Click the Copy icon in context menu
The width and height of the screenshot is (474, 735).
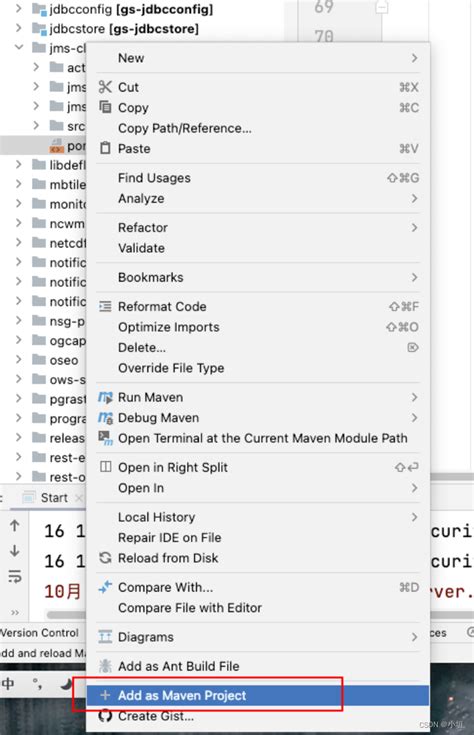pyautogui.click(x=105, y=107)
